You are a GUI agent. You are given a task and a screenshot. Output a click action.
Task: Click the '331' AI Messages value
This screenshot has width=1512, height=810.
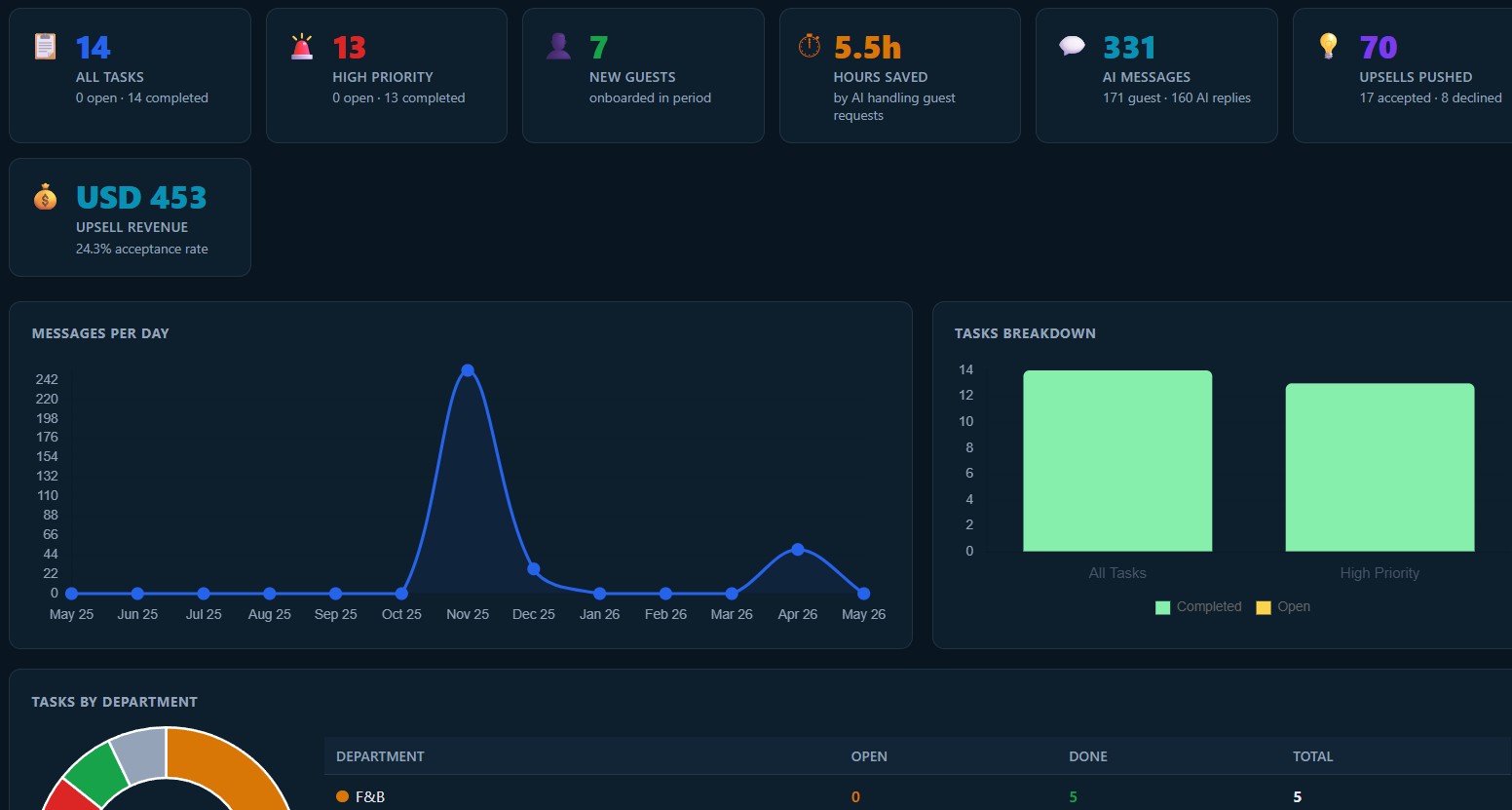tap(1129, 48)
